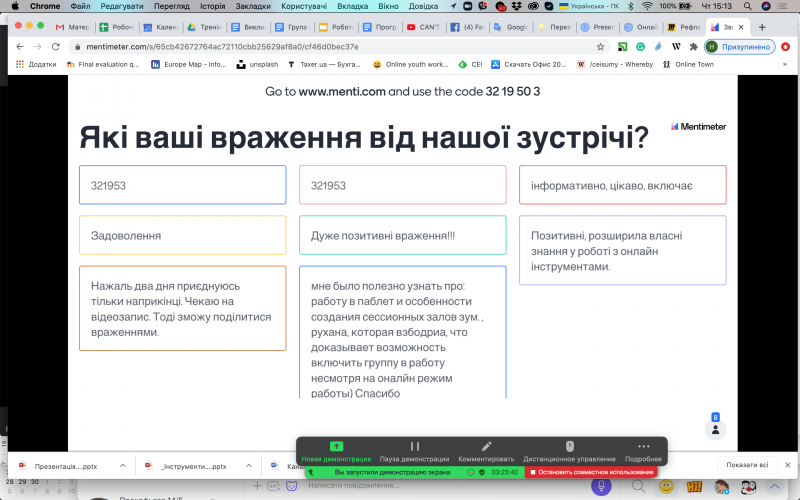Bookmark this page with star icon

click(x=601, y=46)
